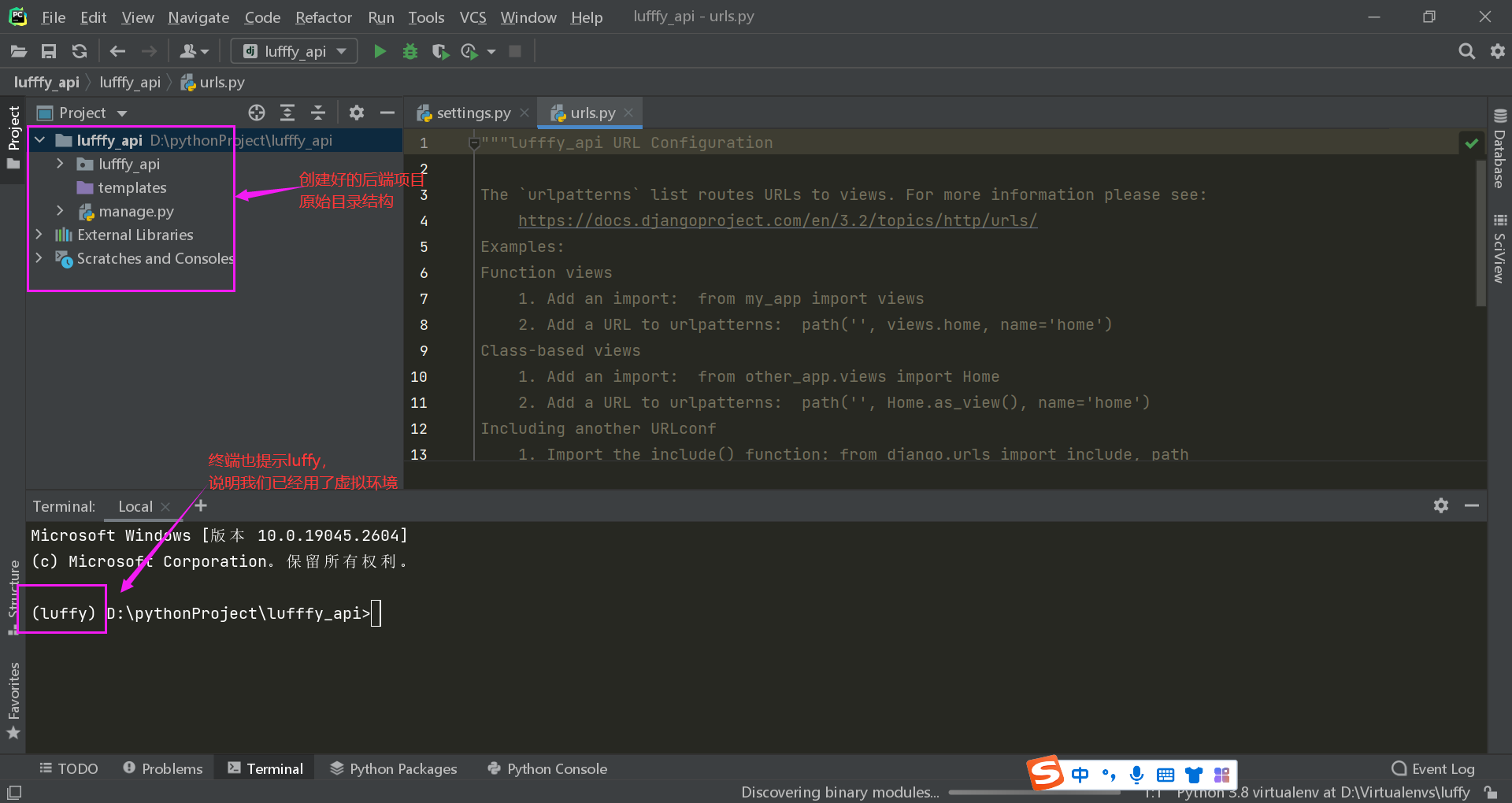Follow the docs.djangoproject.com URL link

click(x=777, y=220)
